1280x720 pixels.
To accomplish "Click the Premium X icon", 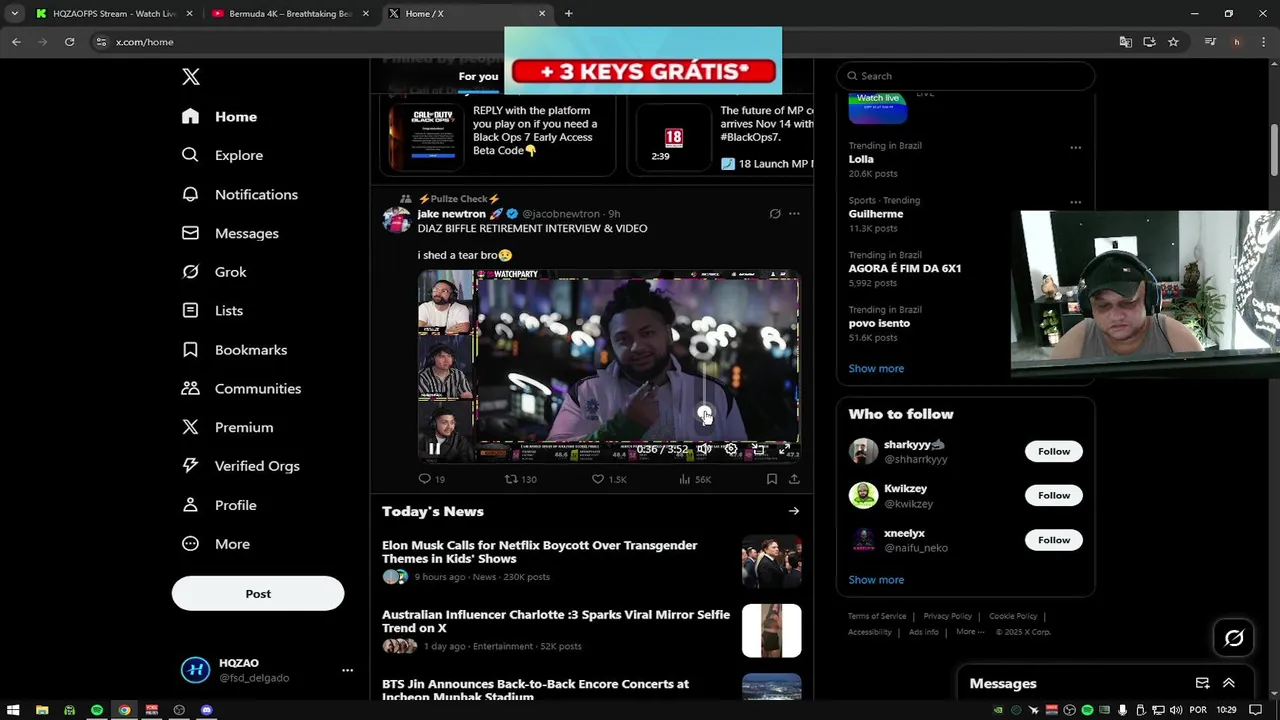I will [190, 427].
